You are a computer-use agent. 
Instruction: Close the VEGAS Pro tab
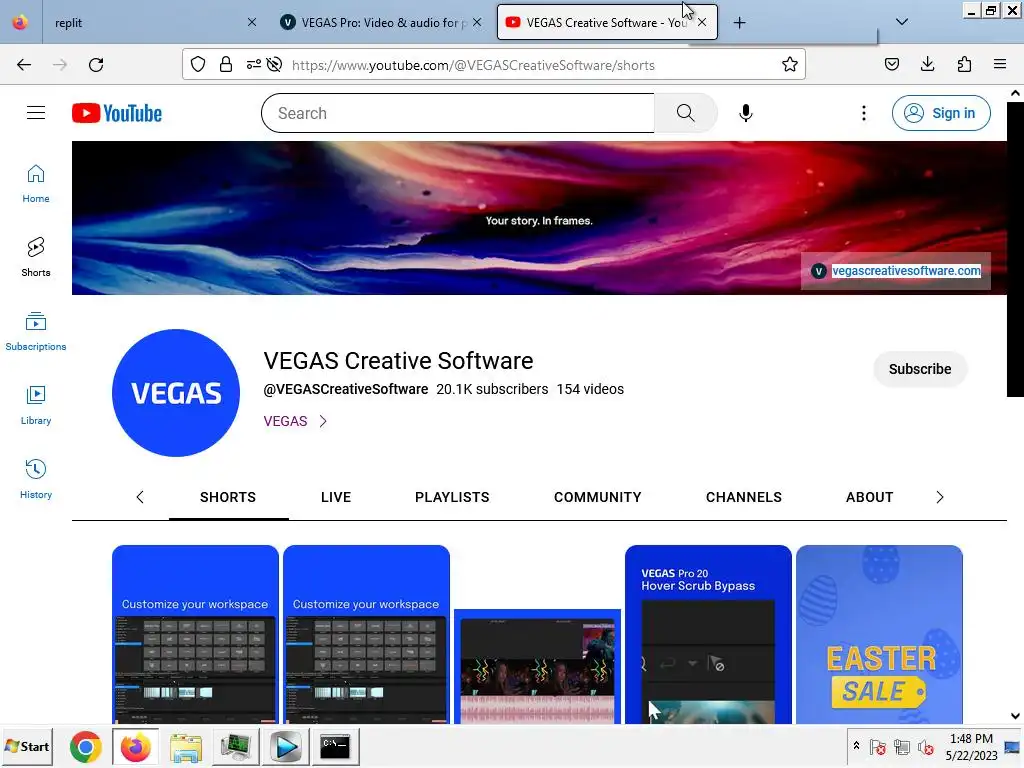(x=477, y=22)
